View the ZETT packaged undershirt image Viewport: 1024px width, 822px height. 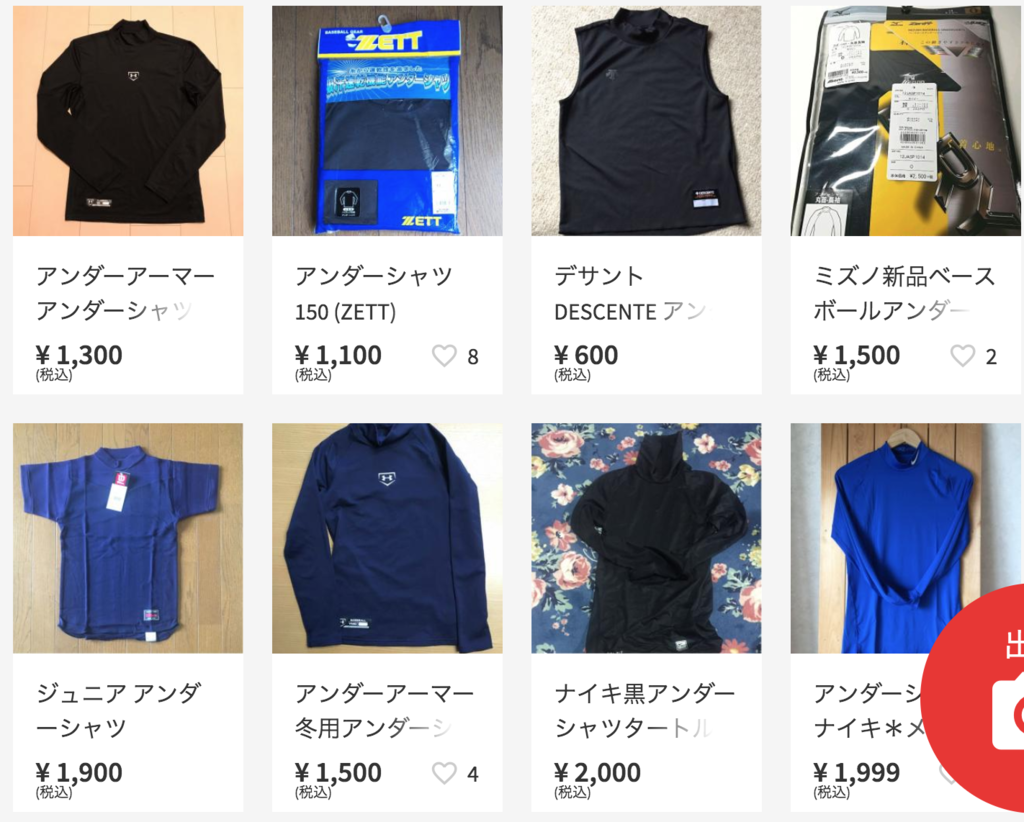[387, 121]
